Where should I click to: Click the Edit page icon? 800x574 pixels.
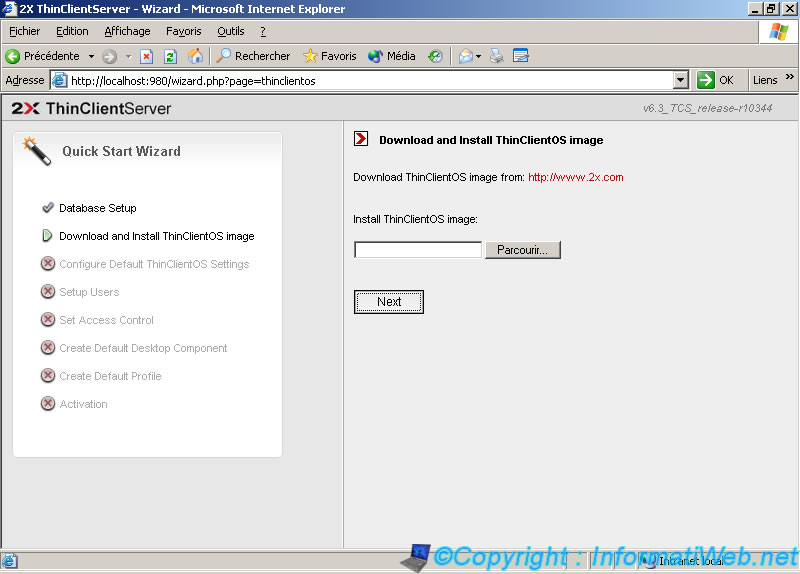pos(521,56)
